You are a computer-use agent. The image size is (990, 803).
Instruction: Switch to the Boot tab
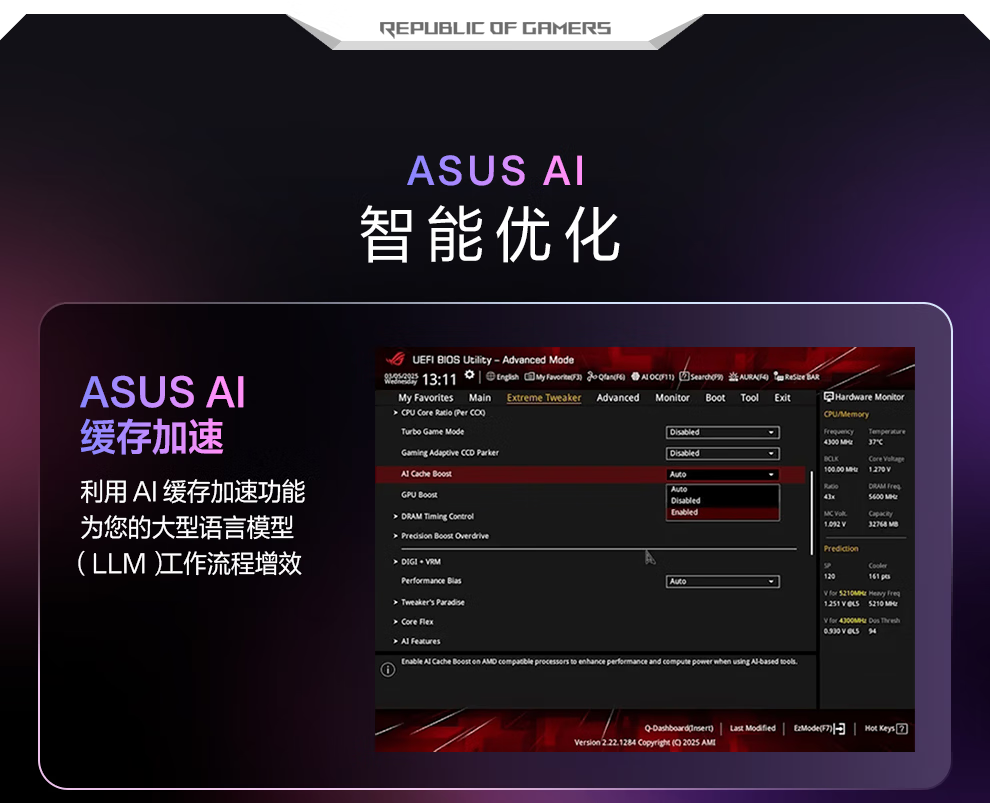tap(715, 398)
